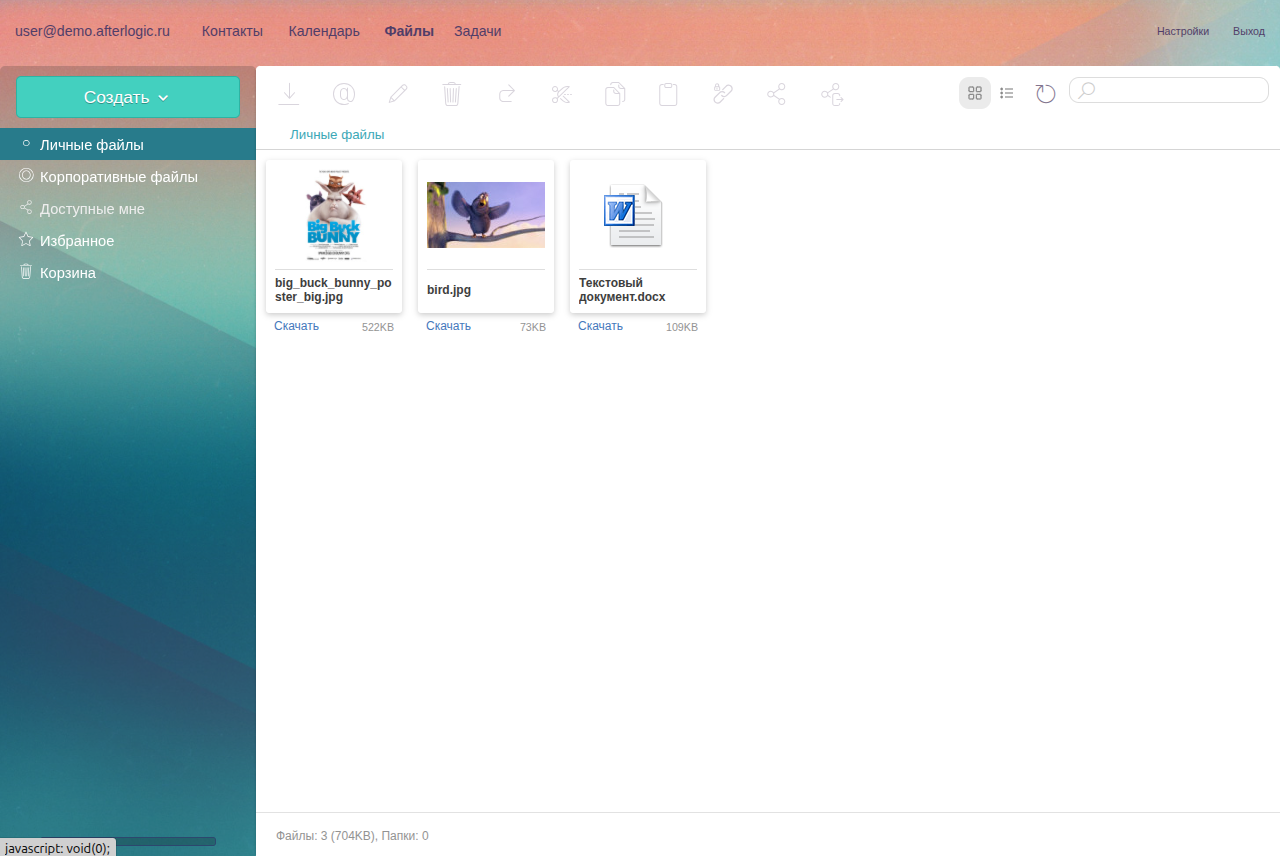Refresh the file list
The height and width of the screenshot is (856, 1280).
(x=1045, y=93)
